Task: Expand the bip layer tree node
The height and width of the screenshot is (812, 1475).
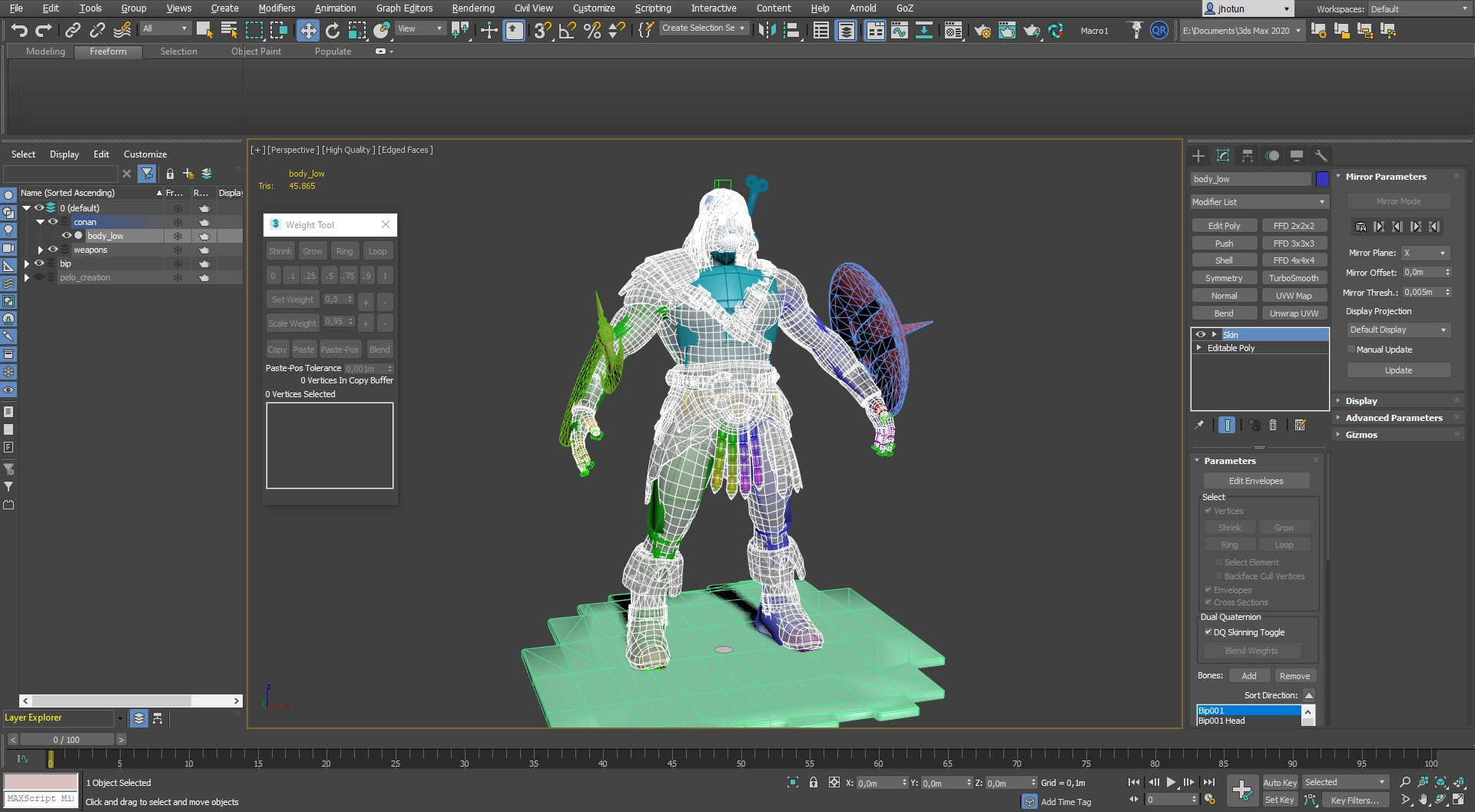Action: point(27,263)
